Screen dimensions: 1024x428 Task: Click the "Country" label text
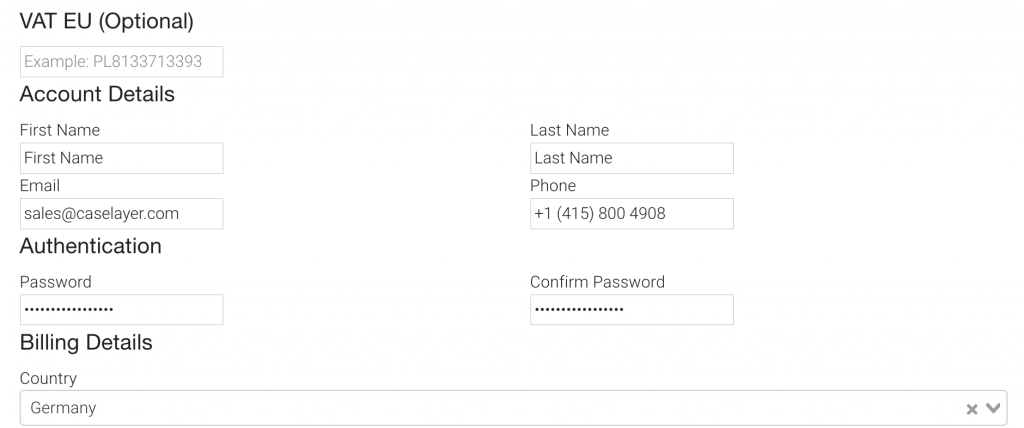pos(48,379)
